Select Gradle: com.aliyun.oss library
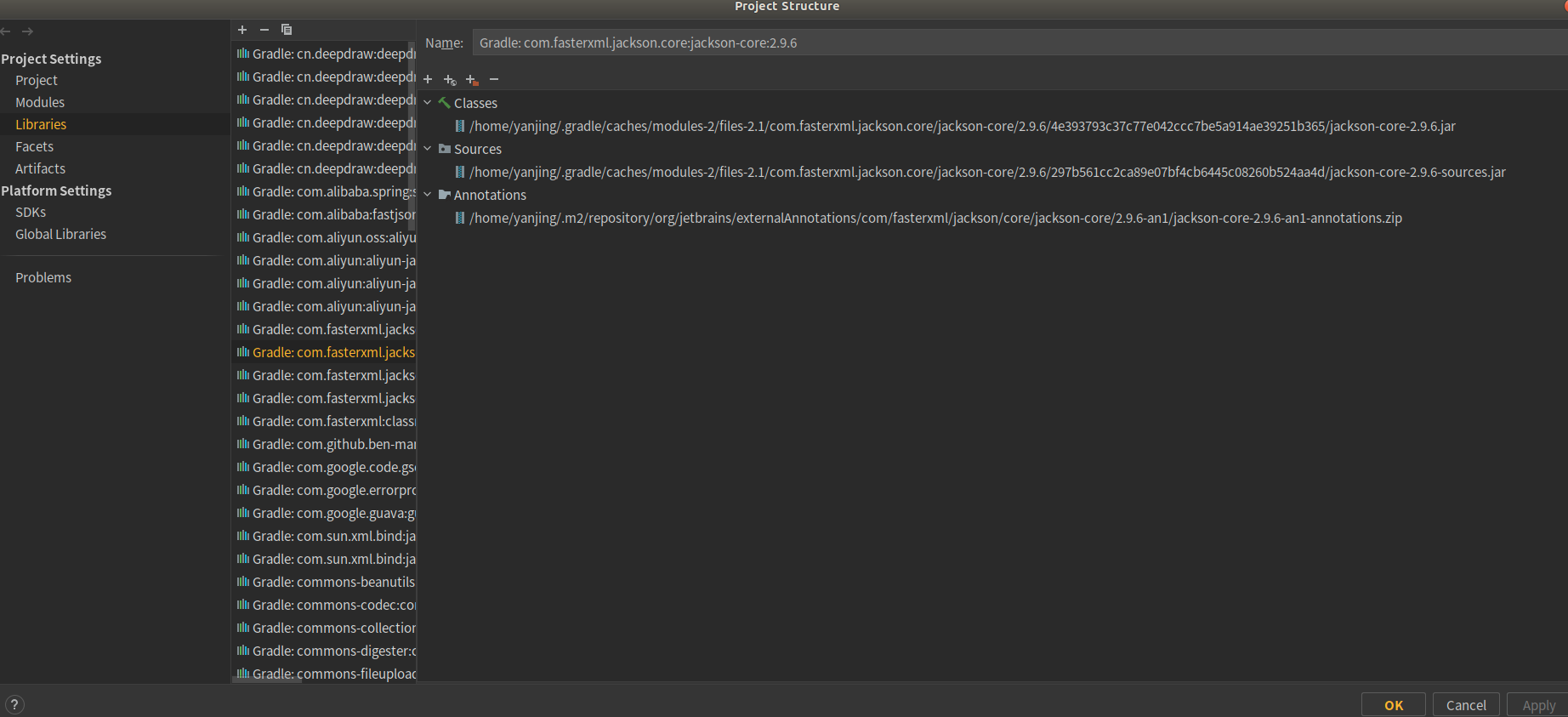1568x717 pixels. click(x=324, y=237)
